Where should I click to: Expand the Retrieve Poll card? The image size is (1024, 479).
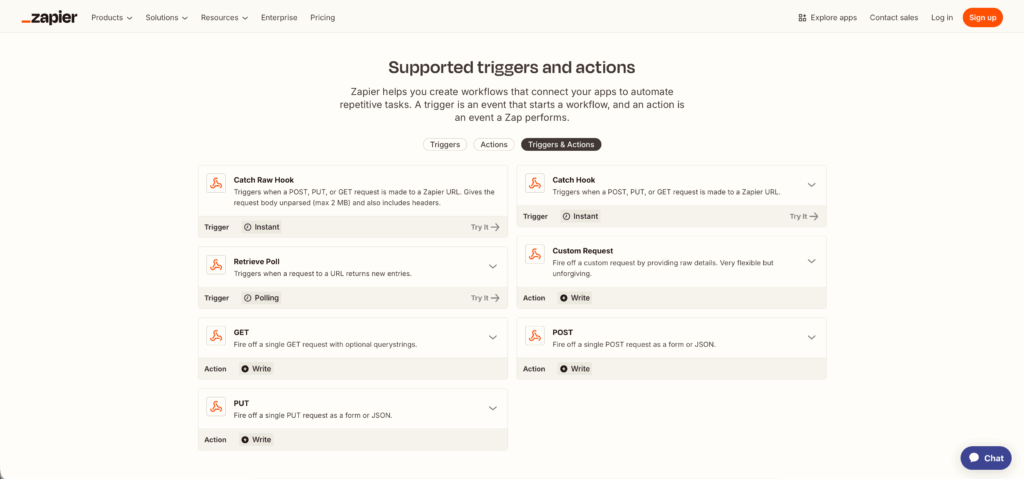(x=492, y=266)
